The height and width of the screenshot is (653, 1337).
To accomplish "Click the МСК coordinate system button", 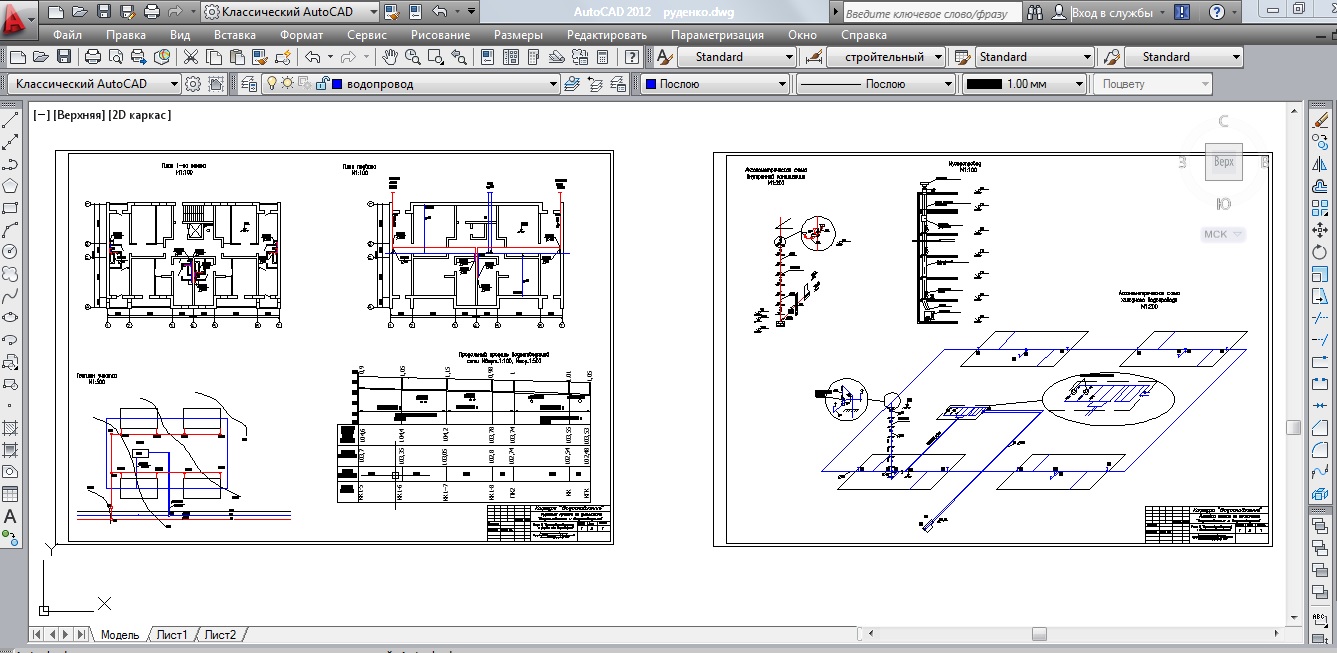I will [1223, 234].
